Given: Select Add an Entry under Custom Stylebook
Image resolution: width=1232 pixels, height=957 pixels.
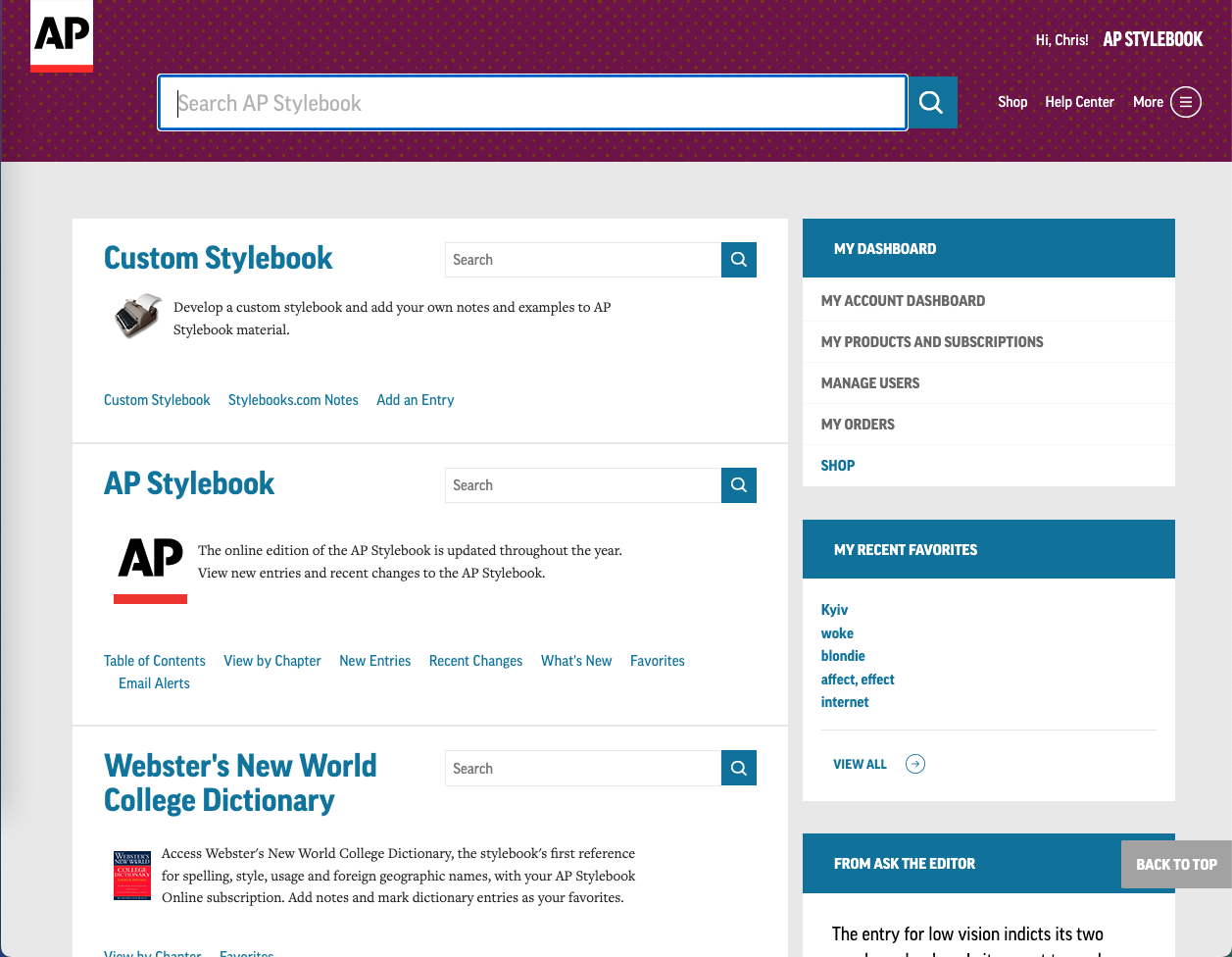Looking at the screenshot, I should (x=415, y=399).
